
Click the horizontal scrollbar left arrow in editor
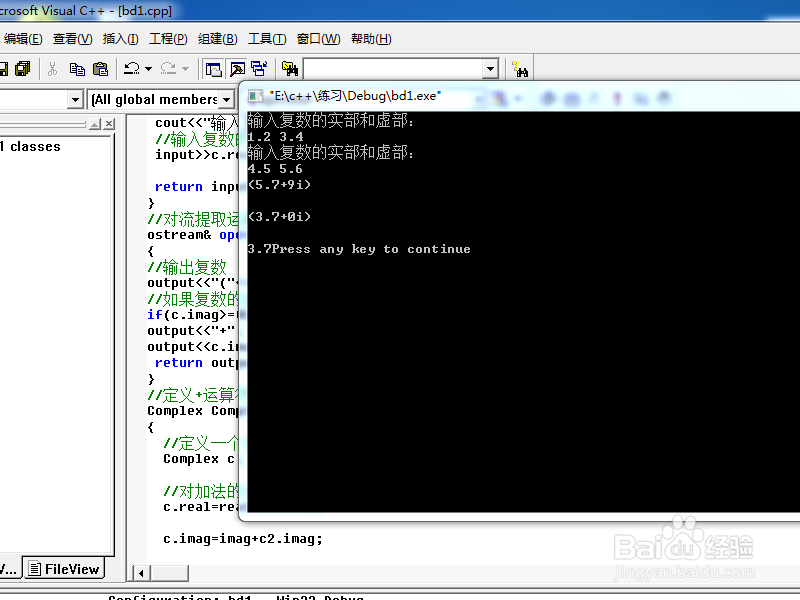[141, 573]
